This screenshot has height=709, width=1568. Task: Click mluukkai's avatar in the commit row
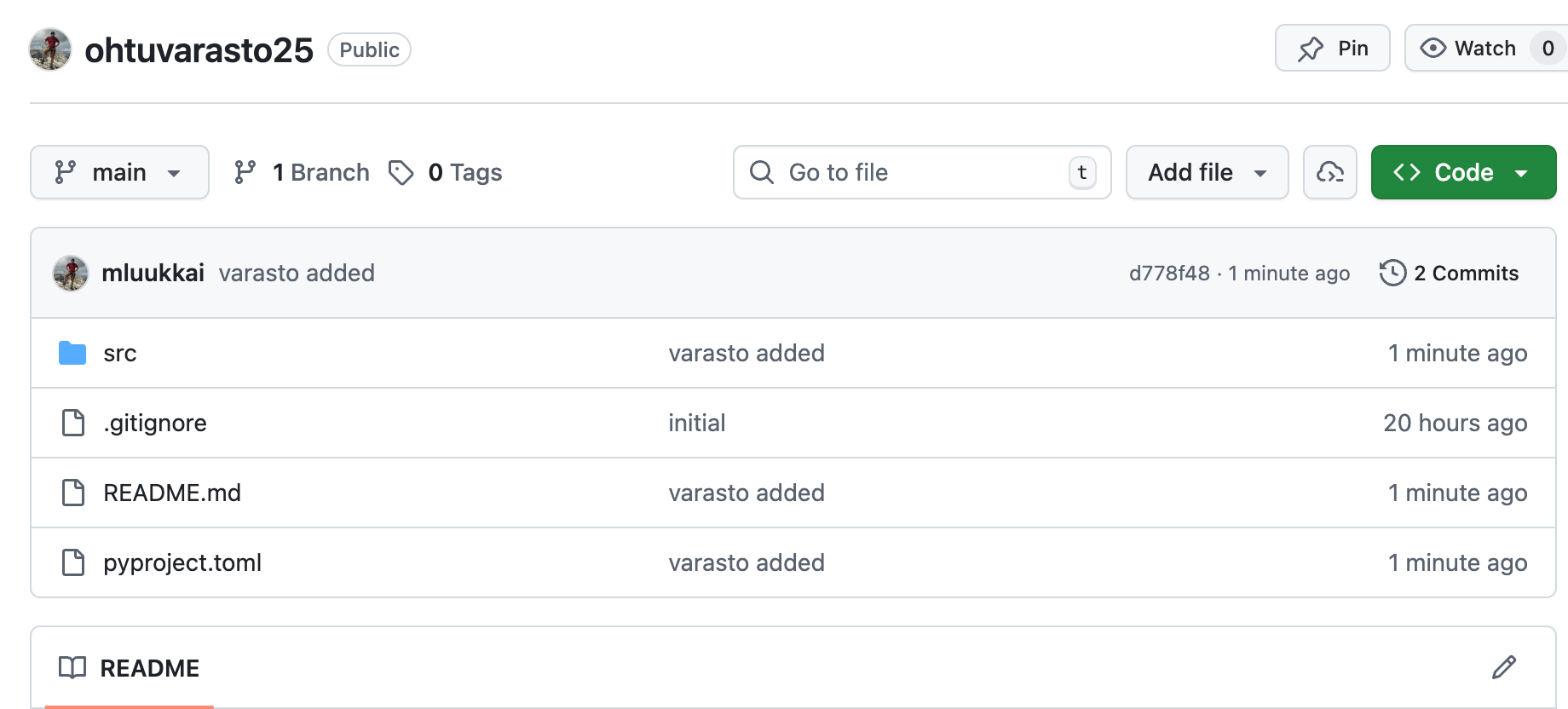[71, 274]
